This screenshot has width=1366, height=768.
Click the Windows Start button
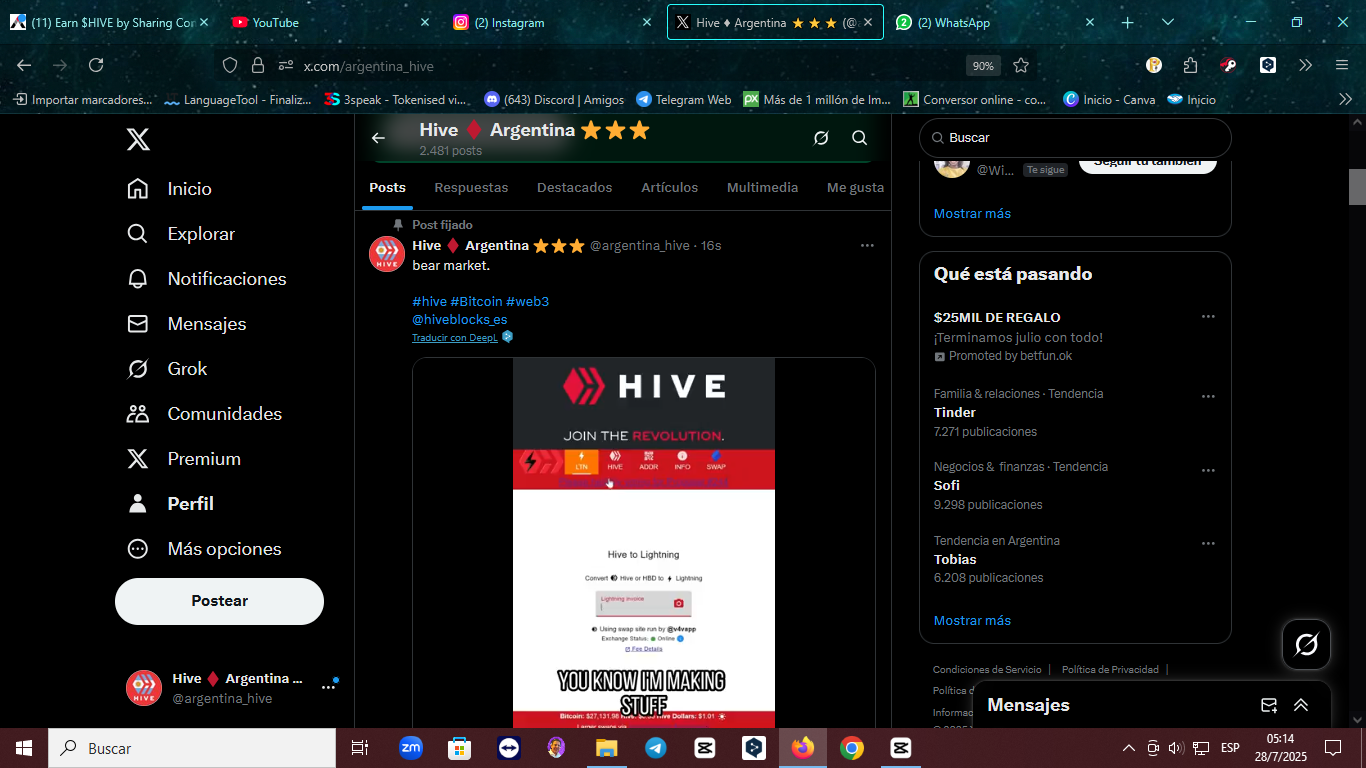(x=24, y=748)
